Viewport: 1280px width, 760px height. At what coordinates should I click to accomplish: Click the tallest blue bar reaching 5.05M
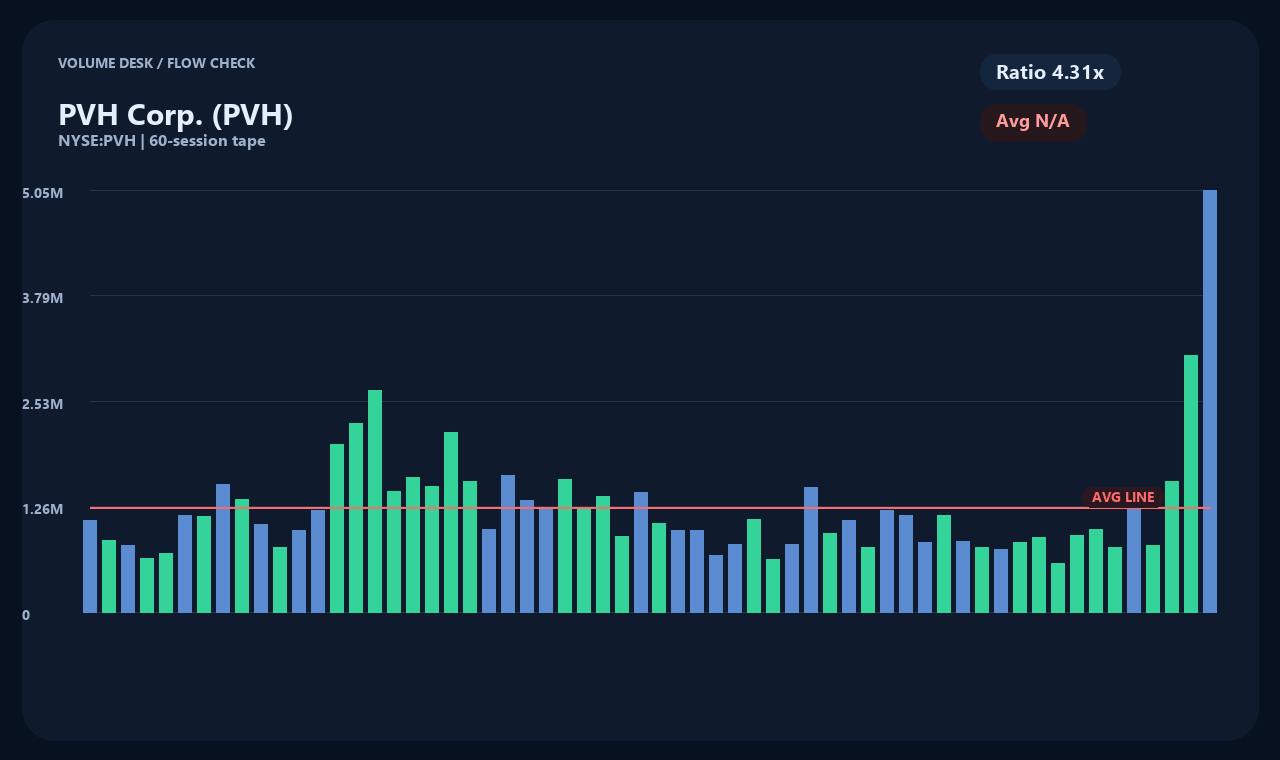tap(1210, 401)
